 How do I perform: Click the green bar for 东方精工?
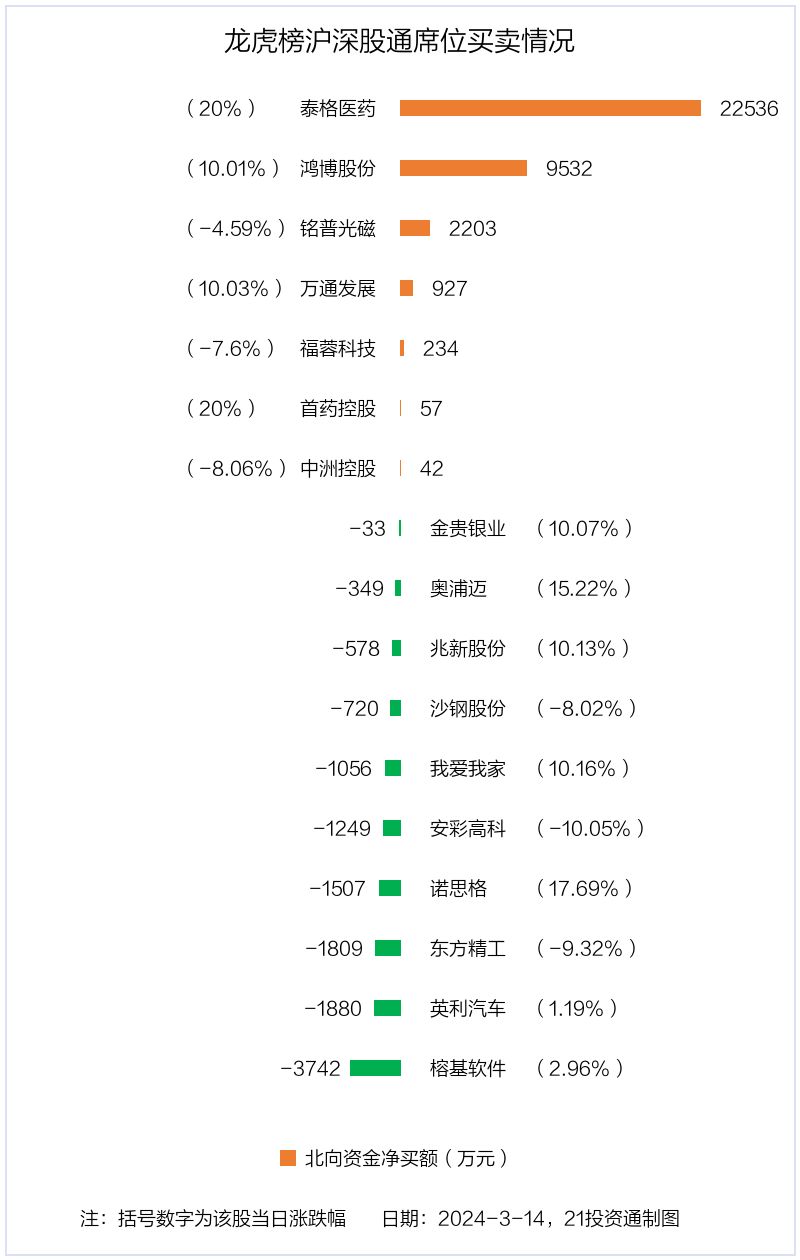coord(388,948)
